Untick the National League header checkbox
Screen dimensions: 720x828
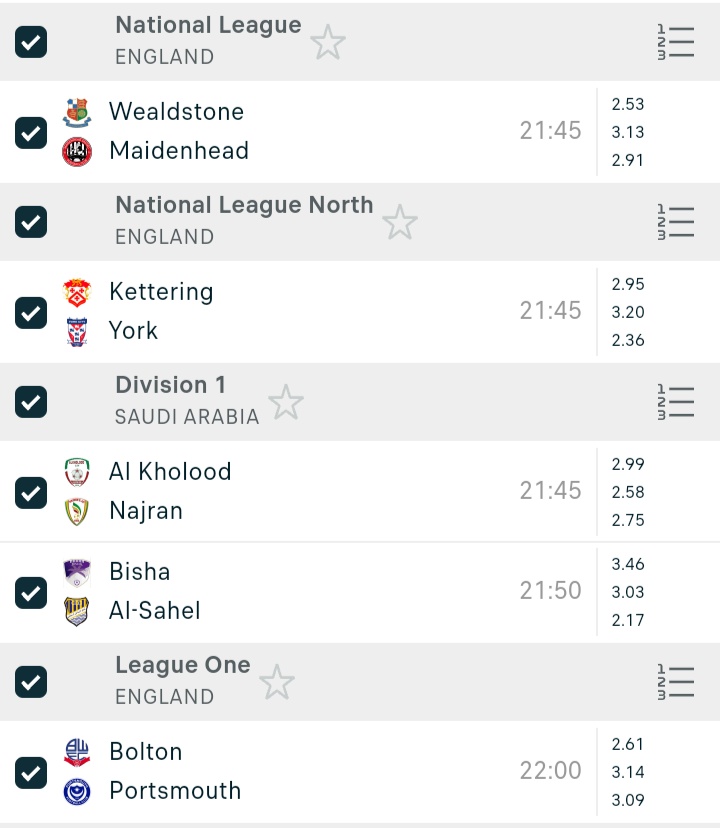31,42
